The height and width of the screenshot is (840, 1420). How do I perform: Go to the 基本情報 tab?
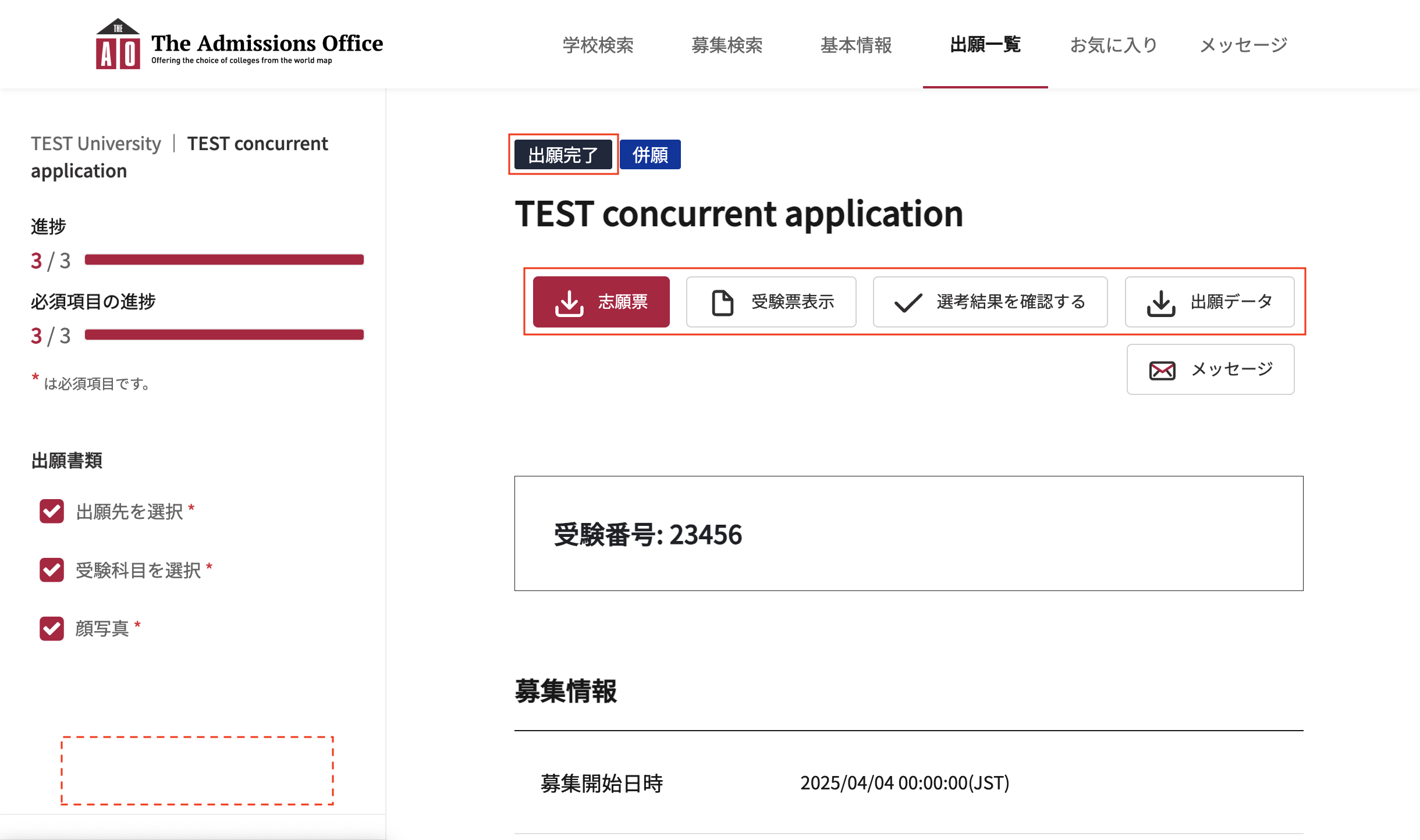tap(856, 45)
